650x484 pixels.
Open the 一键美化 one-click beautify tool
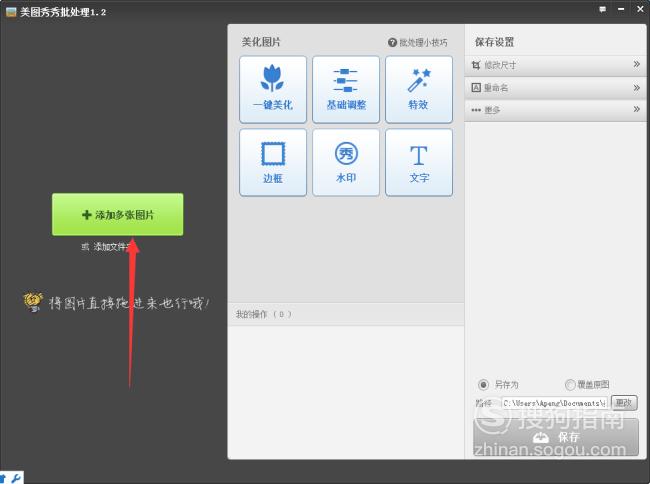273,90
